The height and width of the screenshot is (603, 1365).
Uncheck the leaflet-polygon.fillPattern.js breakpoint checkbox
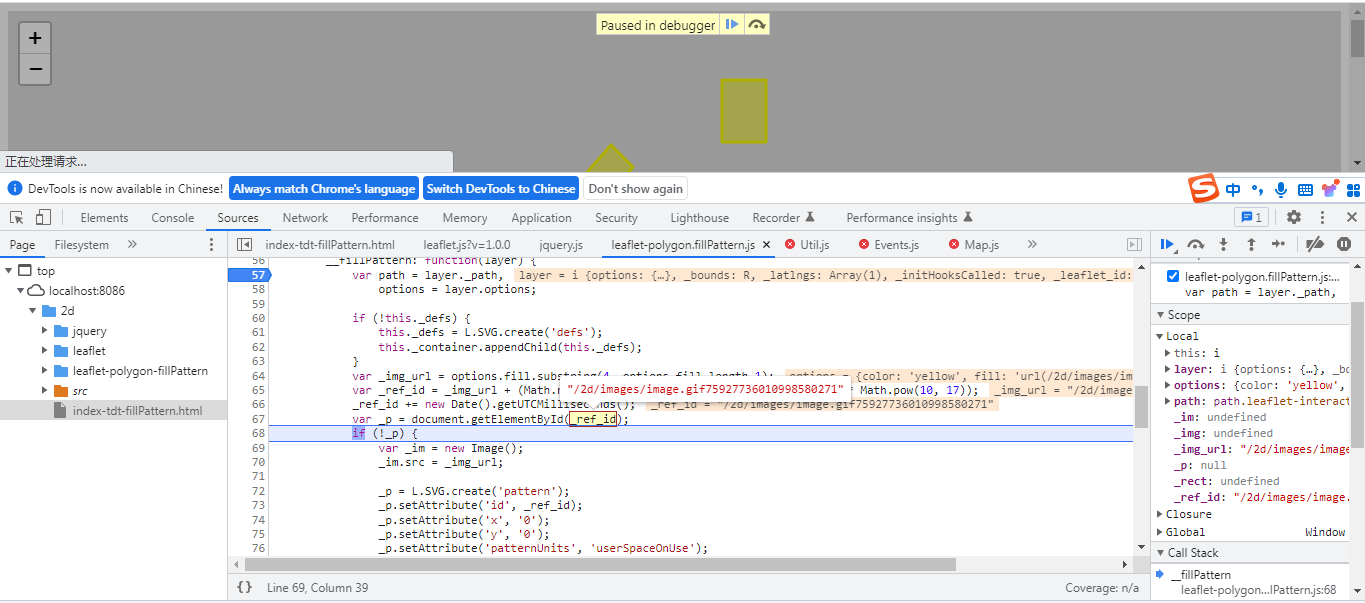[x=1173, y=276]
